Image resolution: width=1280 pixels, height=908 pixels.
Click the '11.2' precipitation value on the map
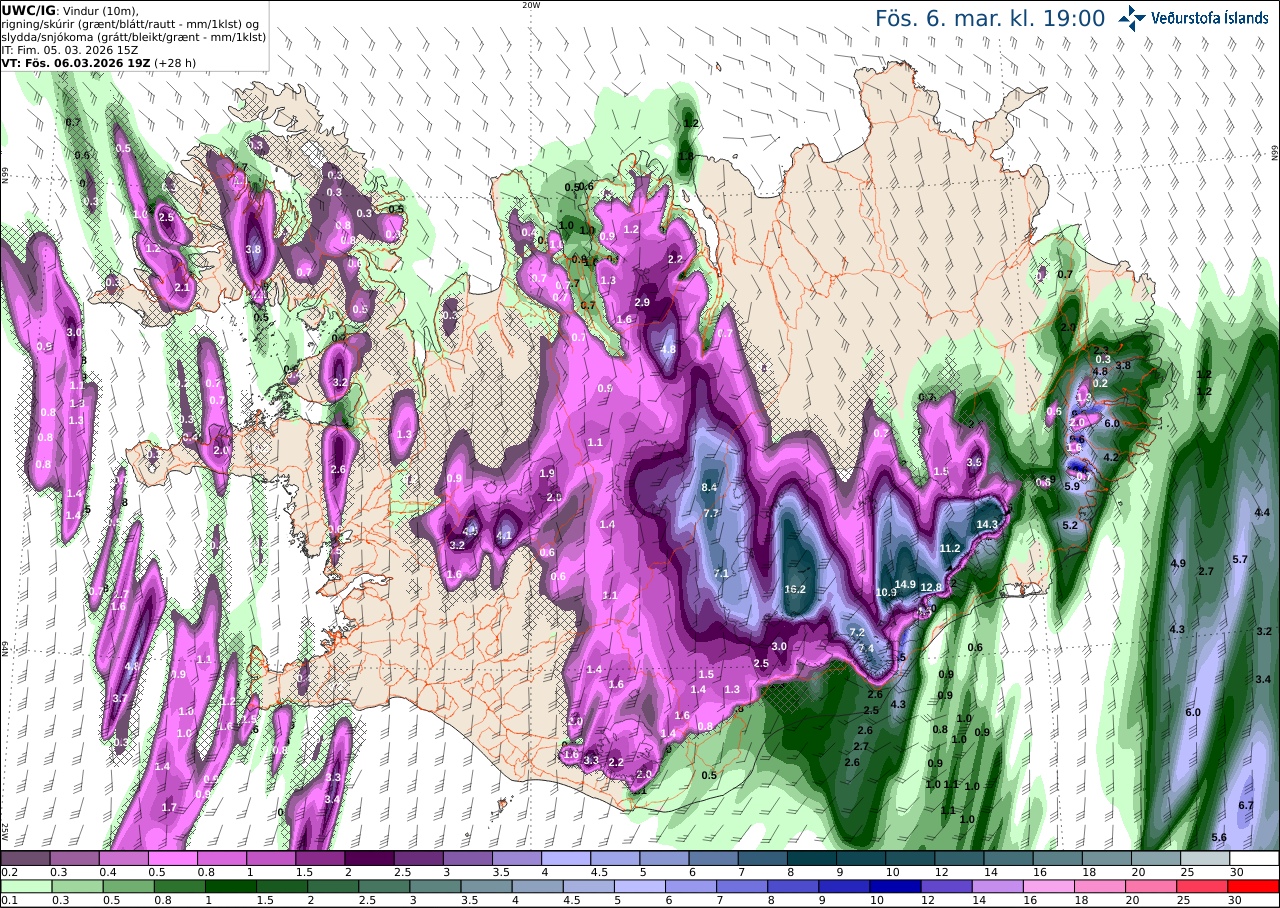pyautogui.click(x=950, y=548)
